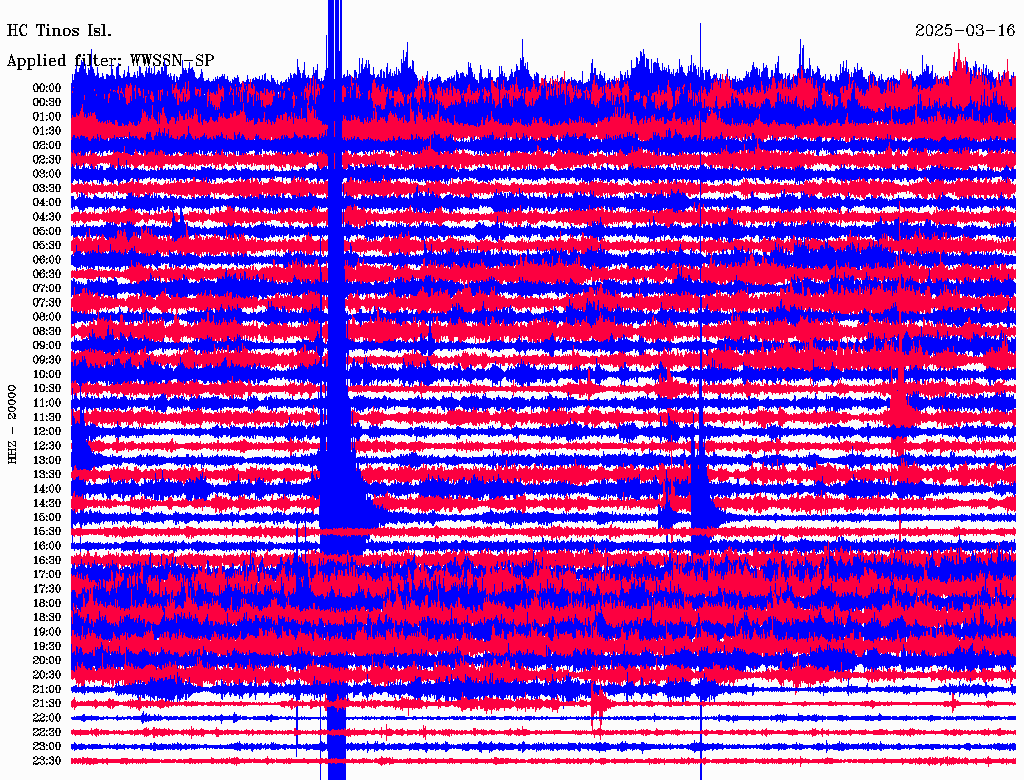Select the 01:30 time row label
Viewport: 1024px width, 780px height.
click(x=47, y=131)
